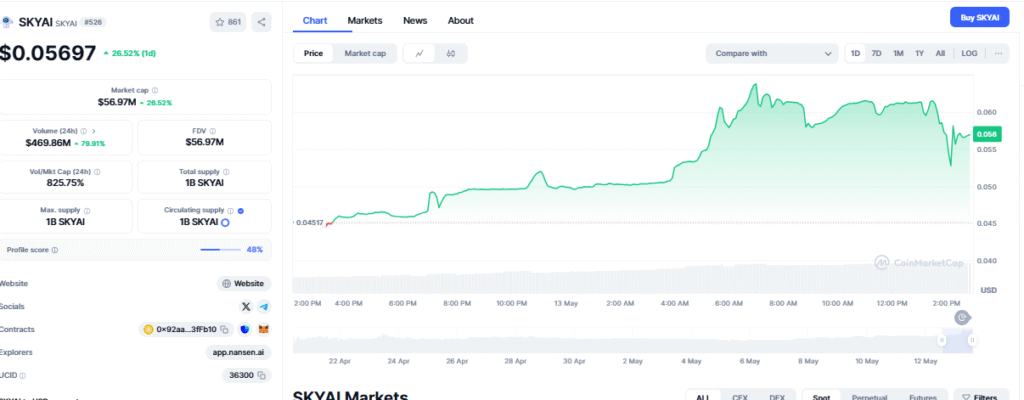This screenshot has width=1024, height=400.
Task: Set chart range to 1M
Action: click(x=898, y=54)
